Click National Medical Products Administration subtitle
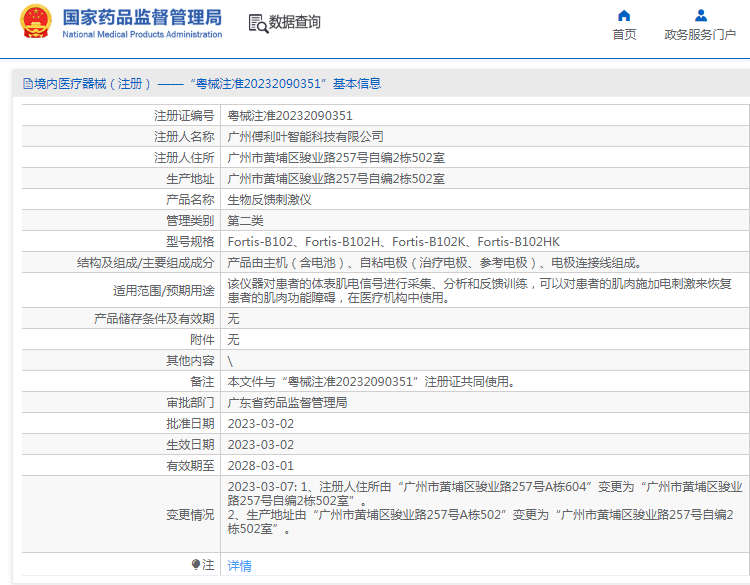 [142, 34]
